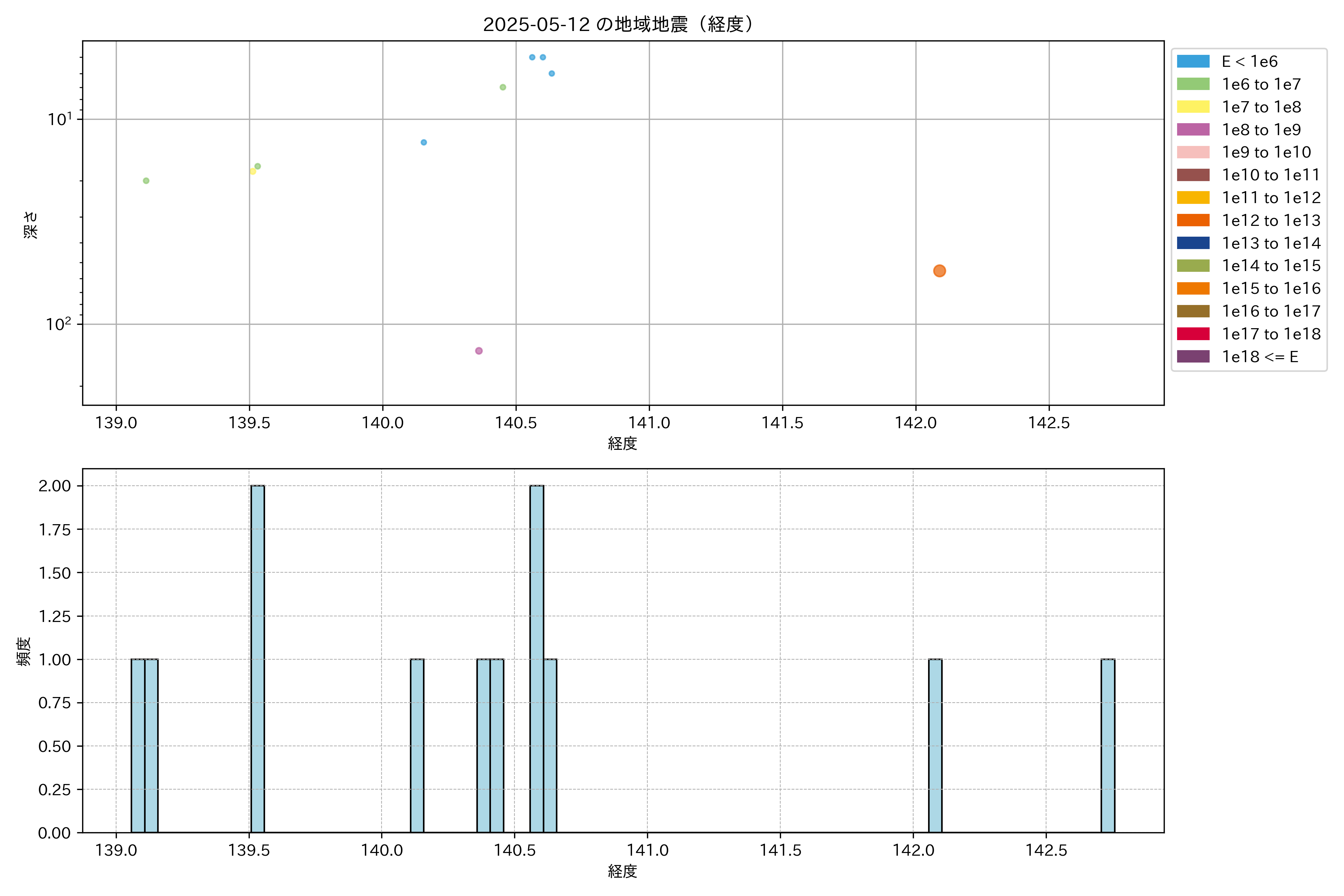Click the rightmost histogram bar near 142.75
Viewport: 1344px width, 896px height.
click(1107, 745)
